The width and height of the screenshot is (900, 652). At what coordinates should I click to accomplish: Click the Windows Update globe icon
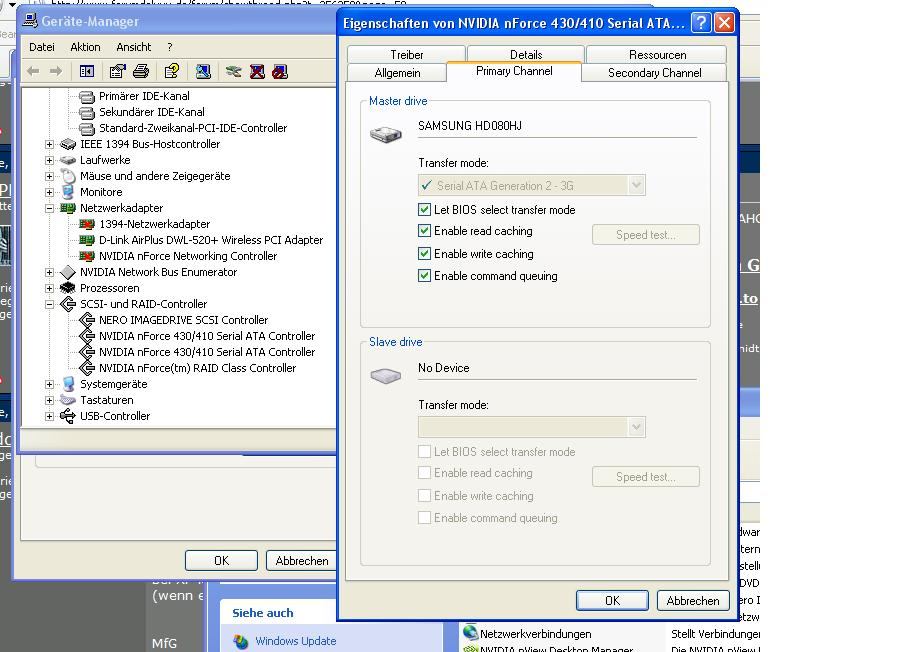pyautogui.click(x=241, y=642)
